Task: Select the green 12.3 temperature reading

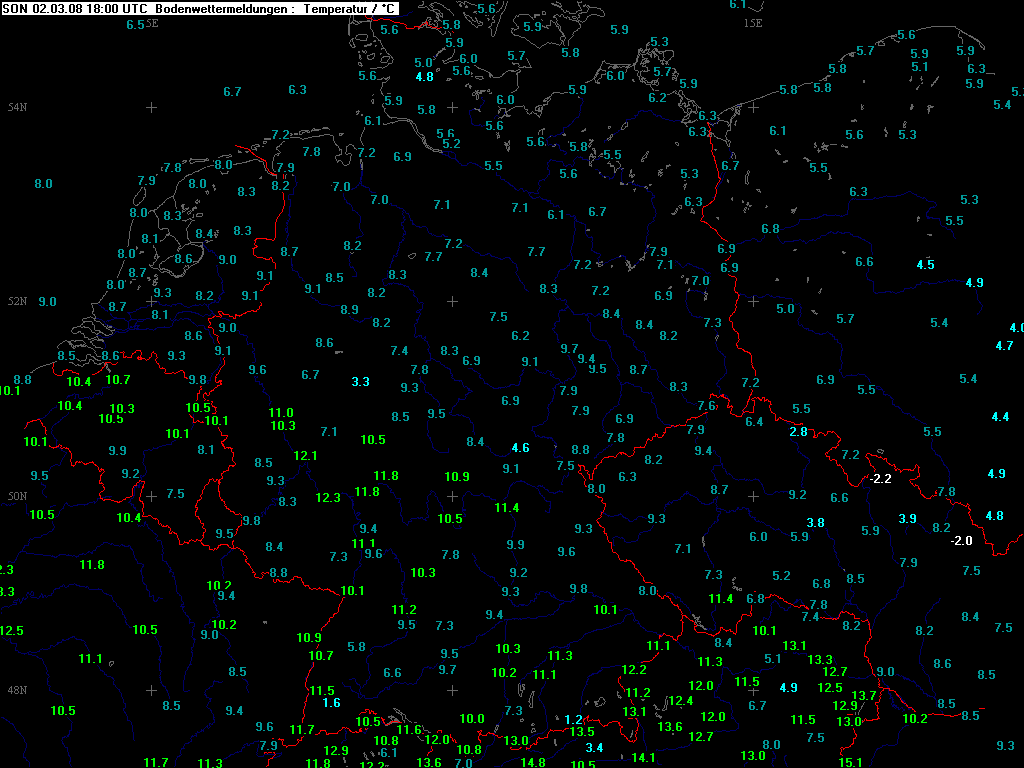Action: pos(328,498)
